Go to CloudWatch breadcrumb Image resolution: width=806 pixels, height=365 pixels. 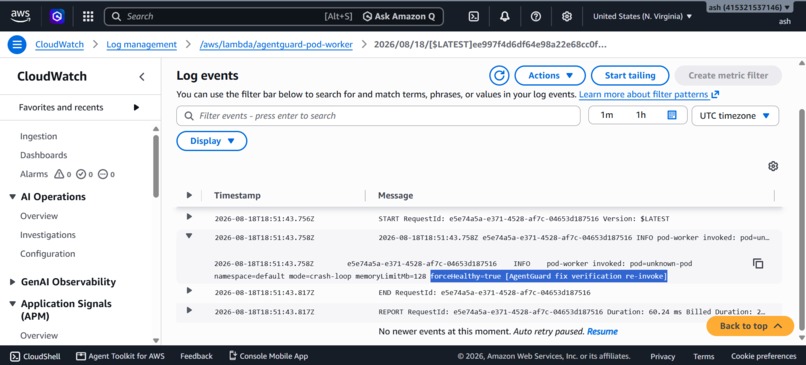(x=60, y=44)
